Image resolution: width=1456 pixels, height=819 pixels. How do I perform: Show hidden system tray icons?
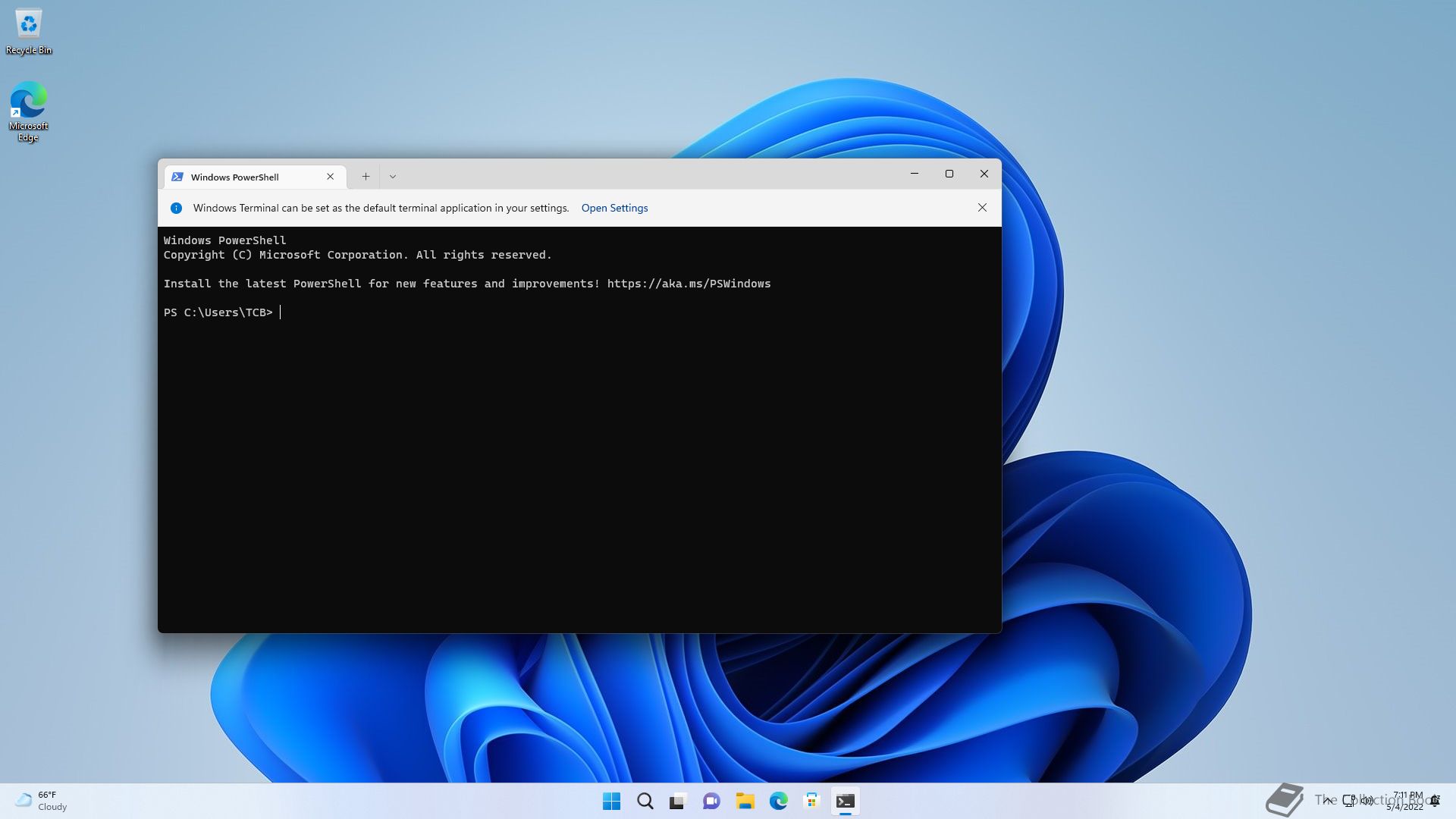click(1328, 801)
